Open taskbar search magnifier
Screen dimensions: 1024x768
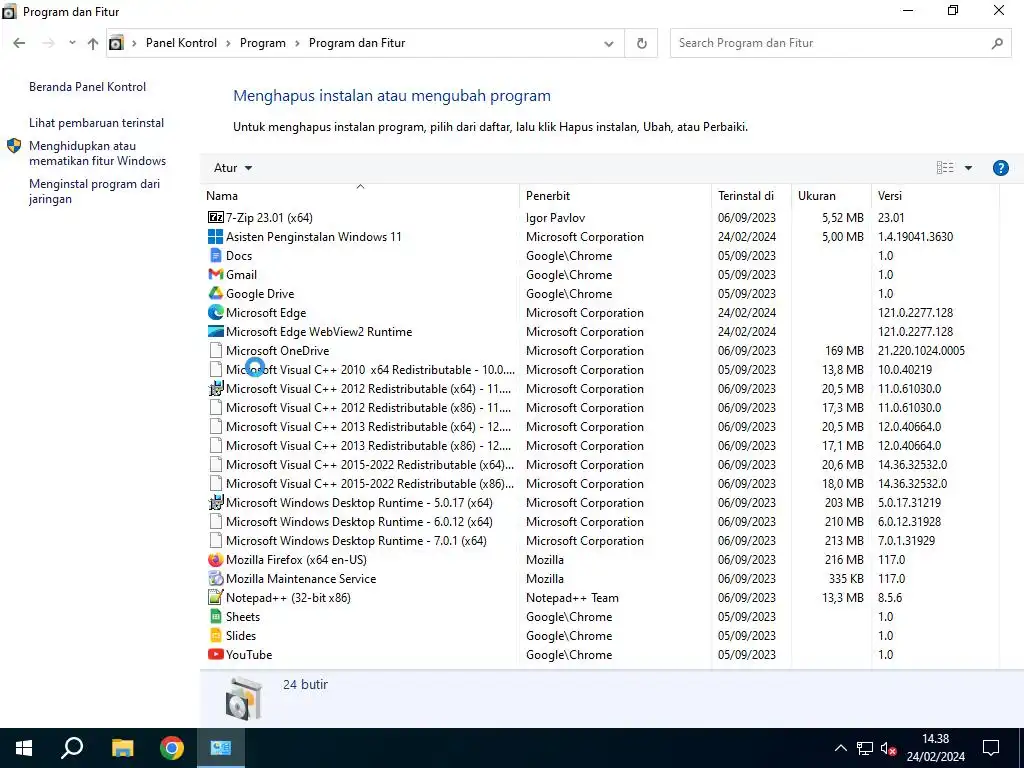pyautogui.click(x=72, y=748)
